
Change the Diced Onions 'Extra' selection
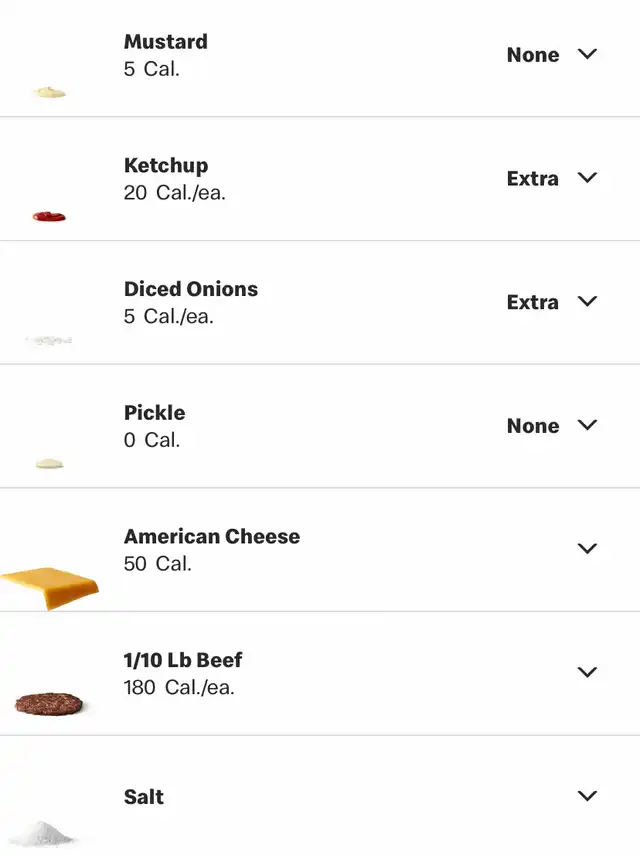coord(533,302)
